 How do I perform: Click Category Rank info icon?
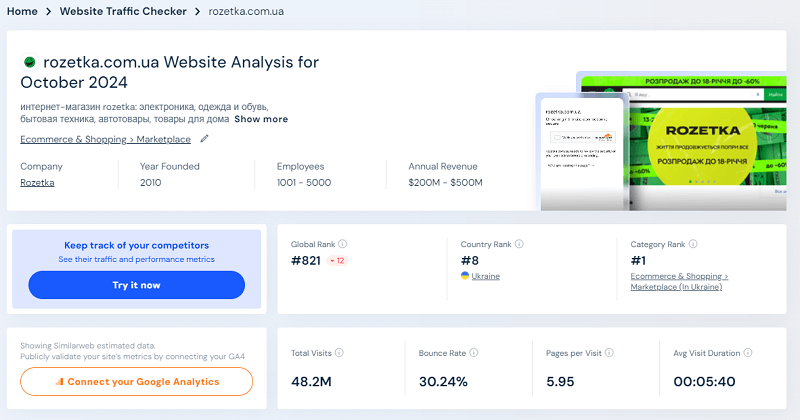click(693, 244)
